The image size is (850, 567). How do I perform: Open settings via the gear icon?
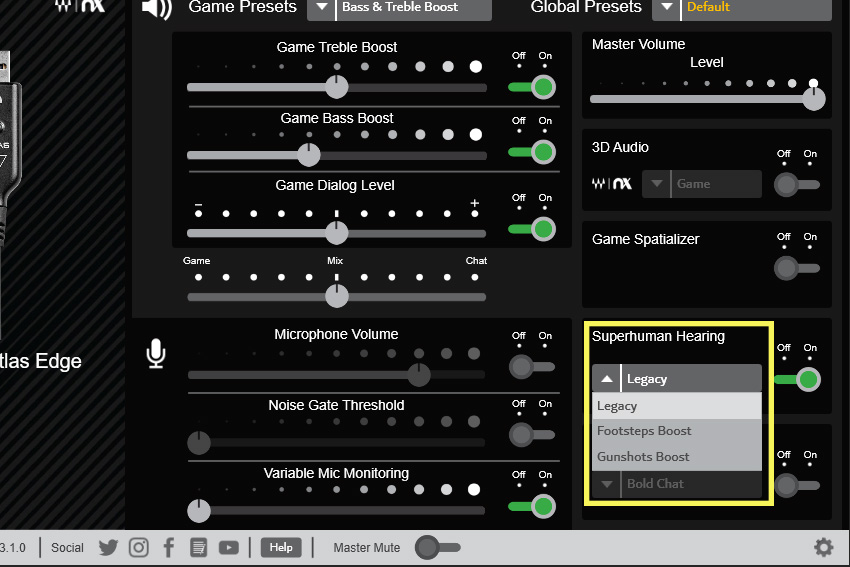pyautogui.click(x=823, y=547)
